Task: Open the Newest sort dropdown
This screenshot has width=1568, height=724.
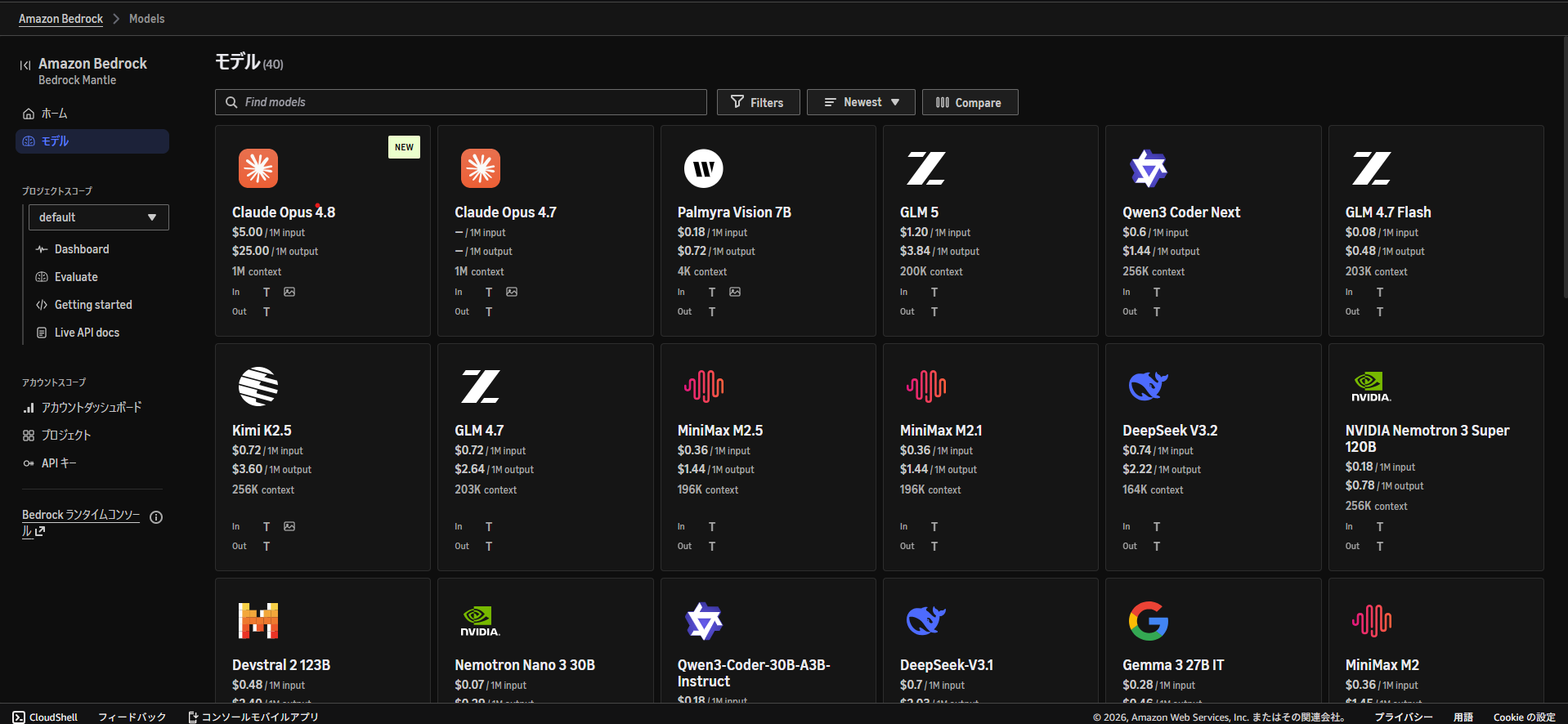Action: tap(861, 102)
